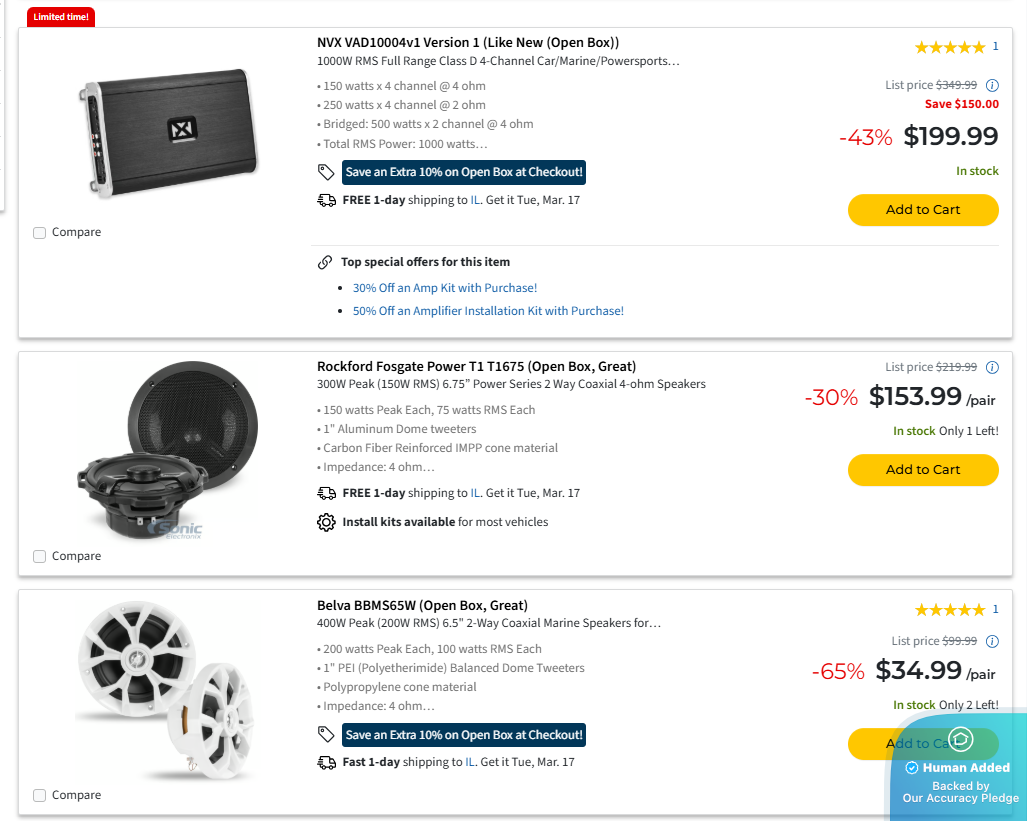Viewport: 1027px width, 821px height.
Task: Click the info icon beside NVX list price
Action: 992,86
